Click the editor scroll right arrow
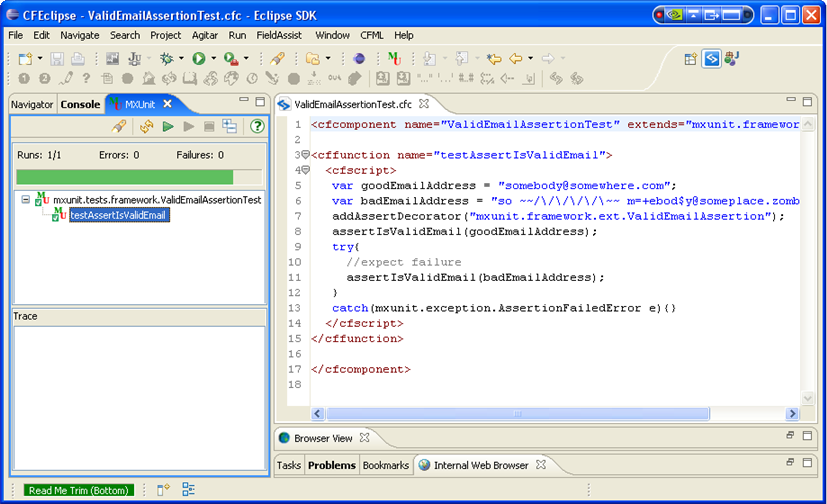Screen dimensions: 827x504 point(792,414)
